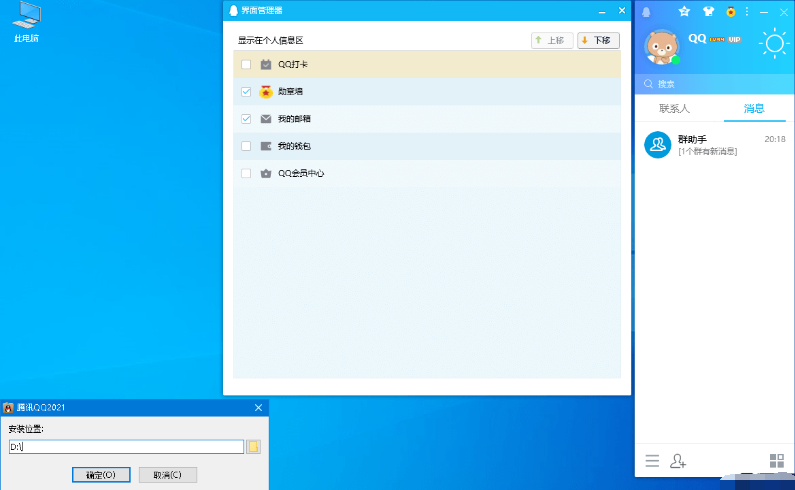Switch to the 联系人 tab

674,108
